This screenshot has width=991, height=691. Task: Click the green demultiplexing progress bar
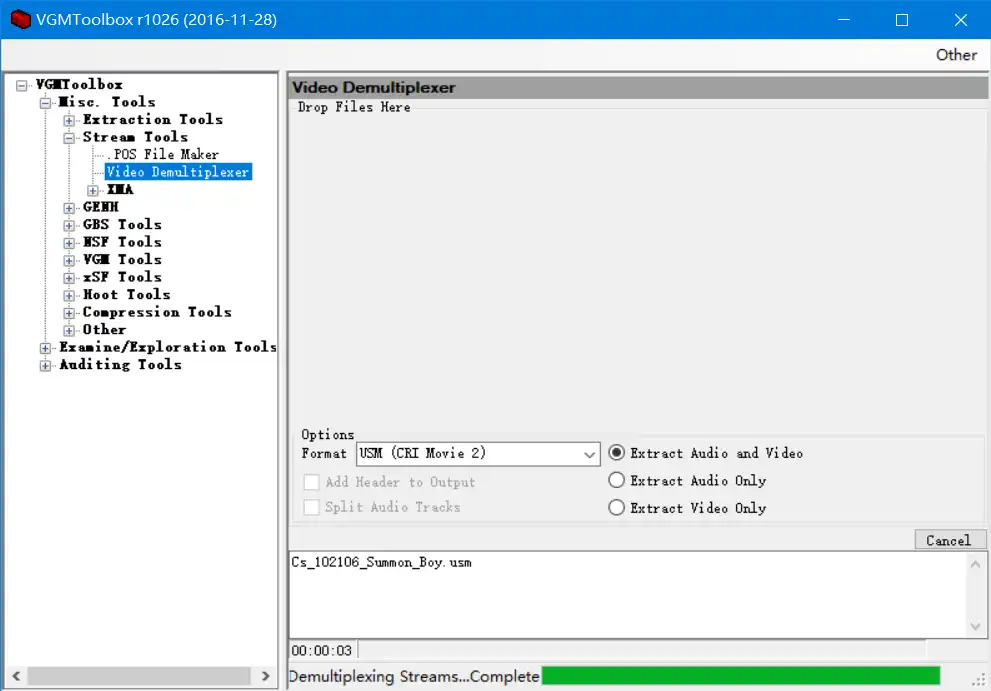pyautogui.click(x=740, y=676)
